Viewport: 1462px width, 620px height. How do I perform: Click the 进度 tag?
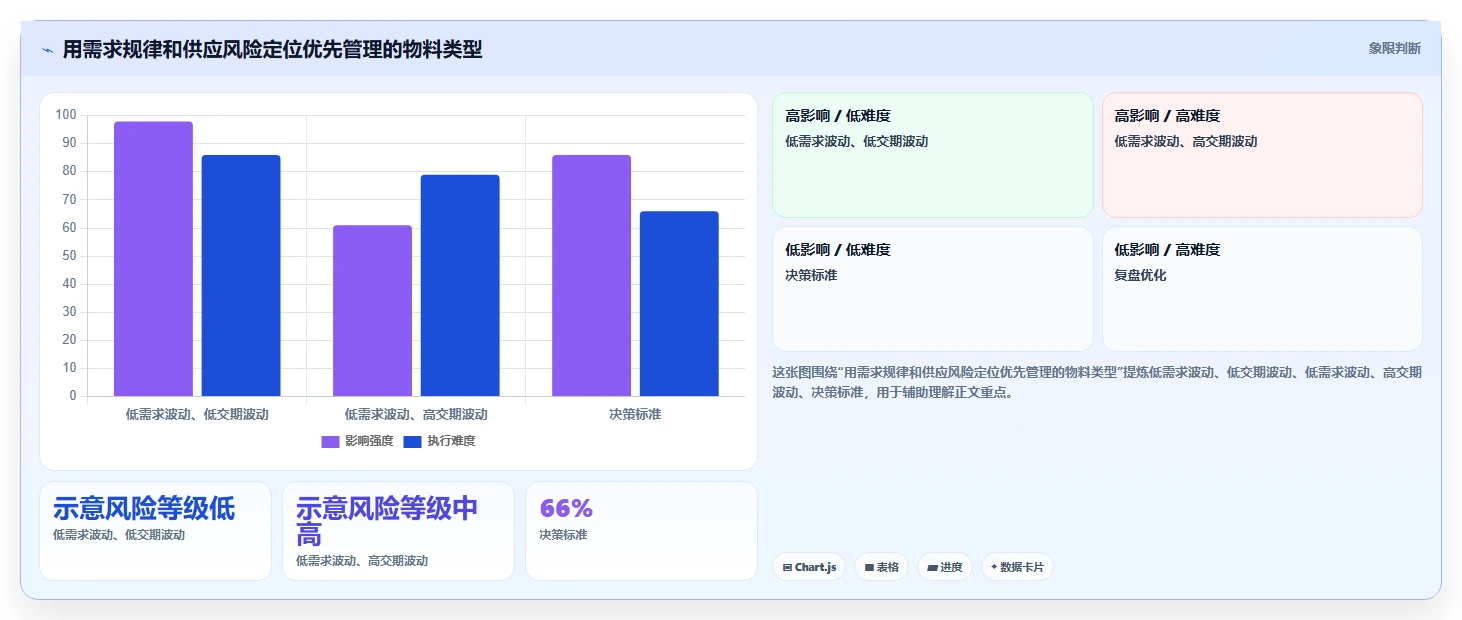944,567
